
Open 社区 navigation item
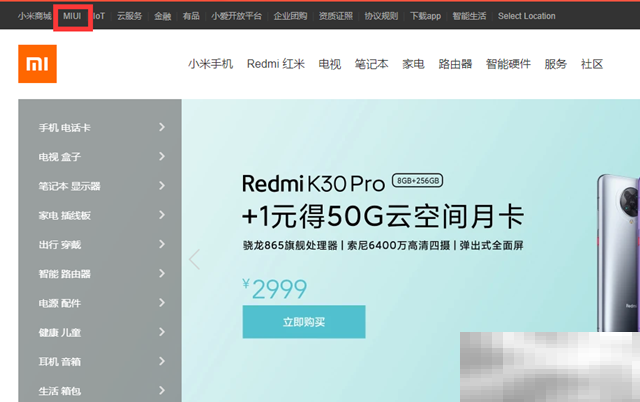click(x=592, y=64)
